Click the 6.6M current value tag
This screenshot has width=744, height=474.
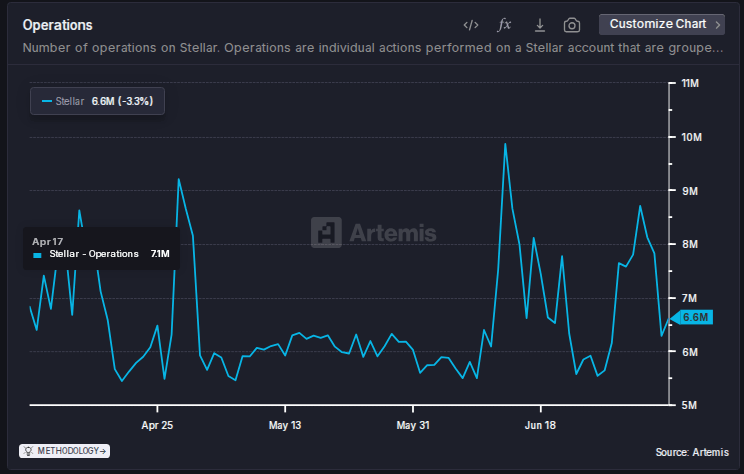693,317
